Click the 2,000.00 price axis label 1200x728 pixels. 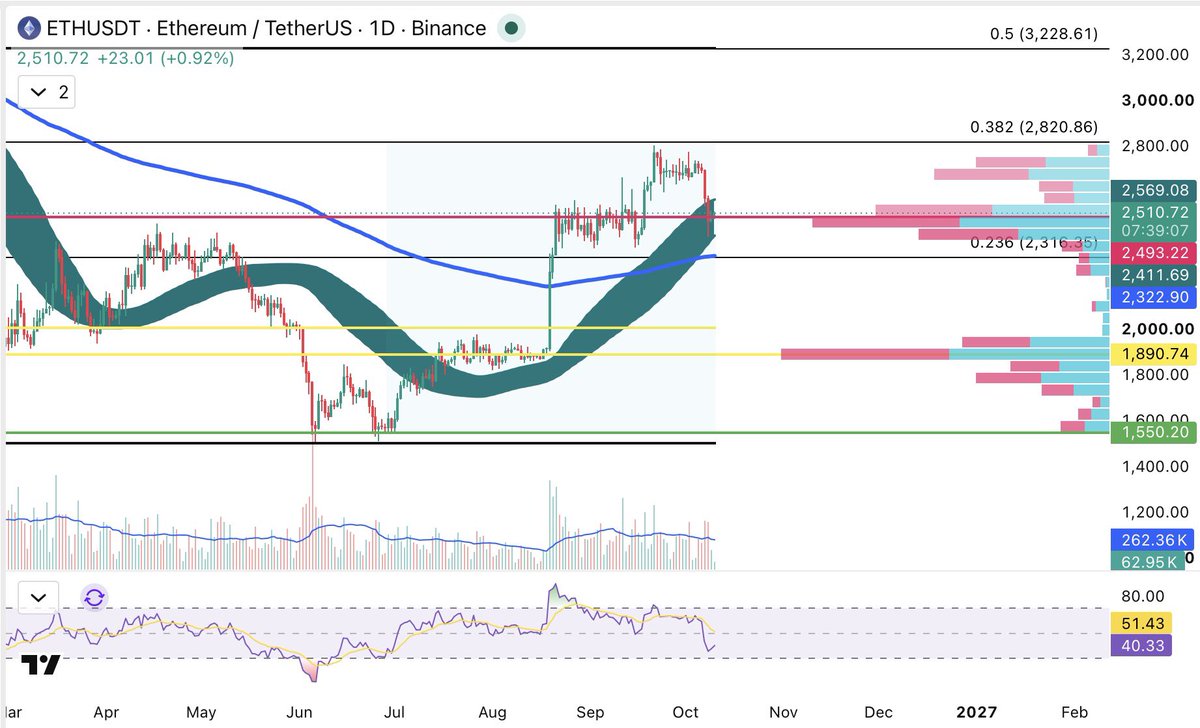1156,329
